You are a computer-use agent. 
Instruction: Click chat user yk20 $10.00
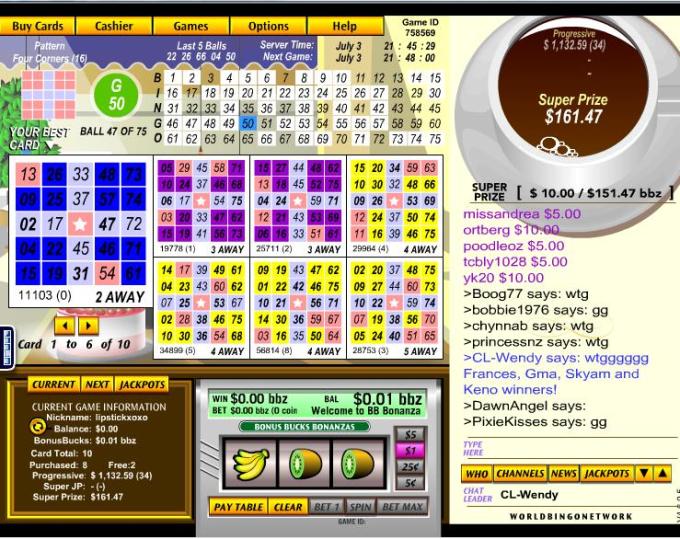503,278
